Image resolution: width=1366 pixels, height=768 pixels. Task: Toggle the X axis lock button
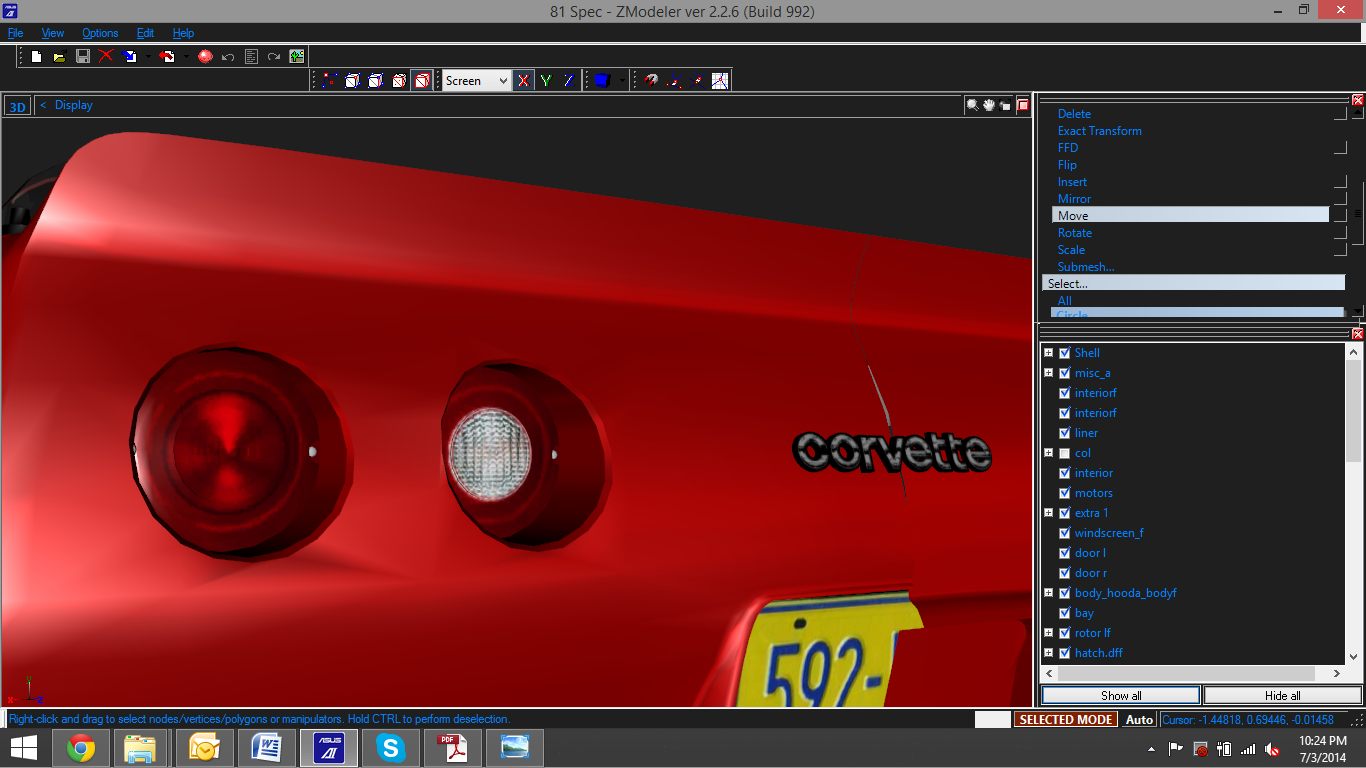coord(523,80)
